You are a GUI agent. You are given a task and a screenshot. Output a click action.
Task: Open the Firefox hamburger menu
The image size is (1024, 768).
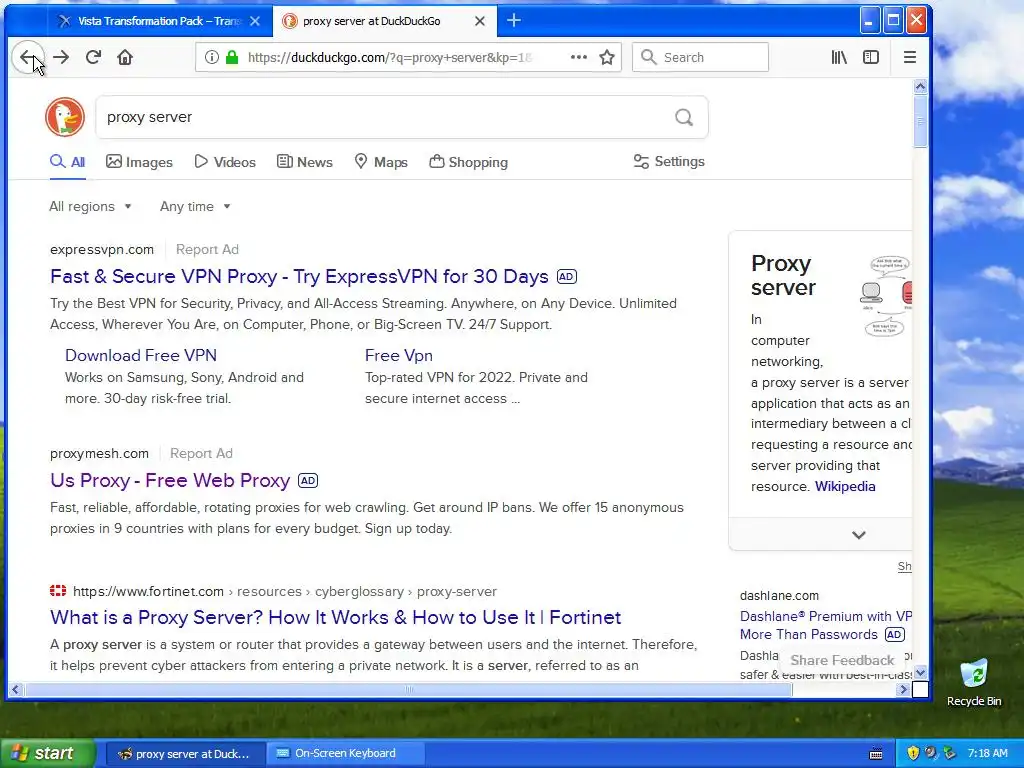[x=910, y=57]
